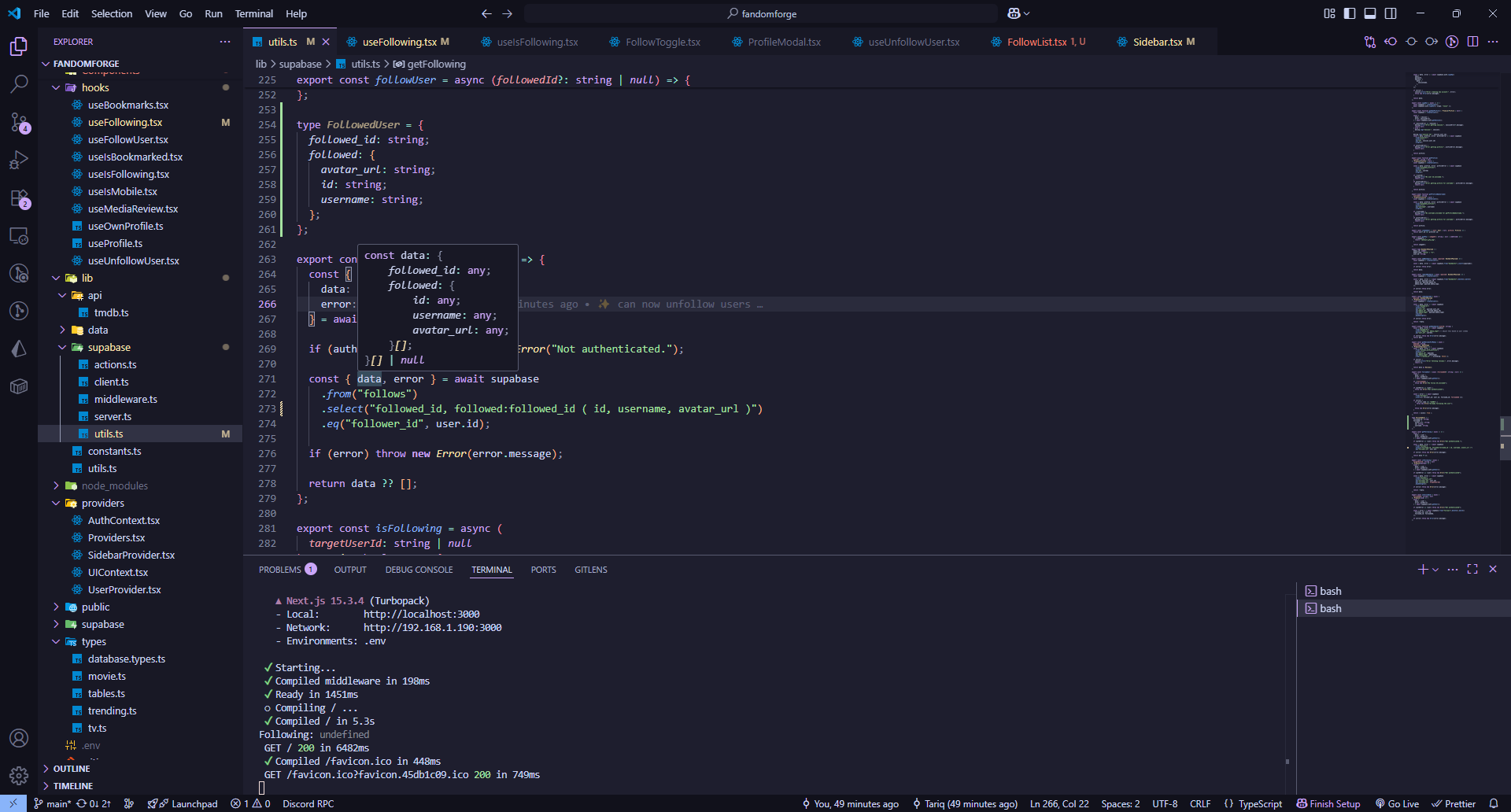
Task: Toggle the primary side bar layout button
Action: pyautogui.click(x=1350, y=13)
